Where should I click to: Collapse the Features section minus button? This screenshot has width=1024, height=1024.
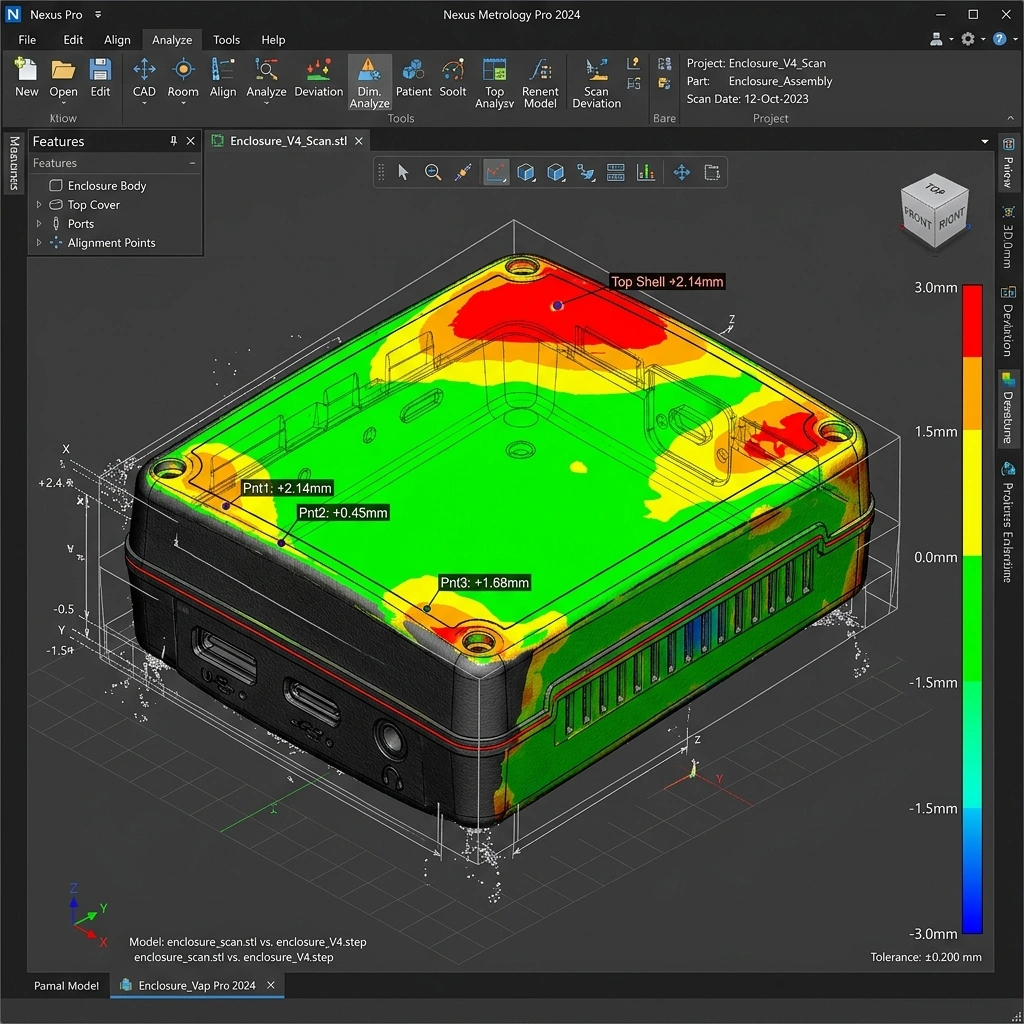click(192, 163)
